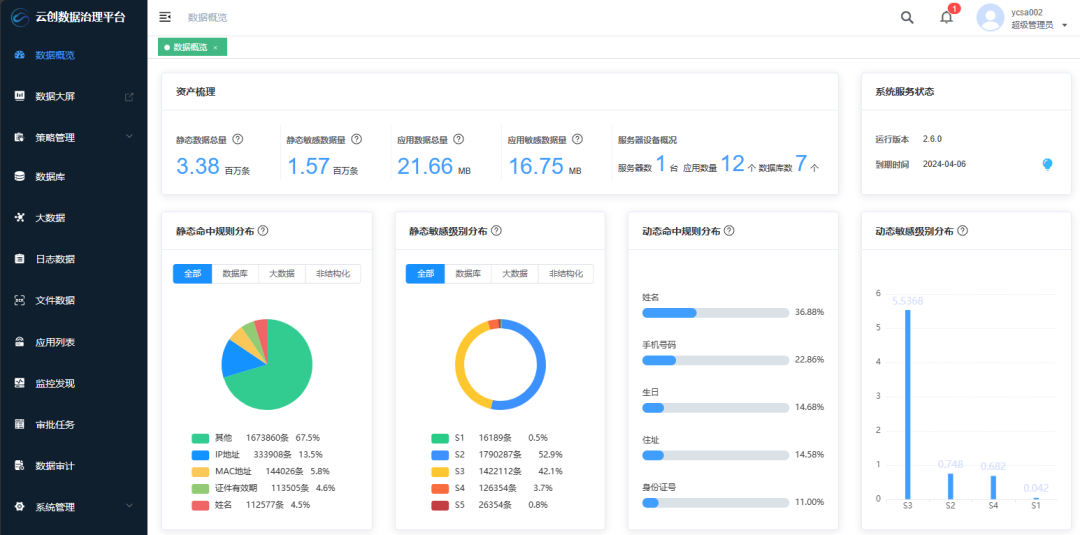Expand the 策略管理 submenu chevron
Image resolution: width=1080 pixels, height=535 pixels.
click(129, 136)
